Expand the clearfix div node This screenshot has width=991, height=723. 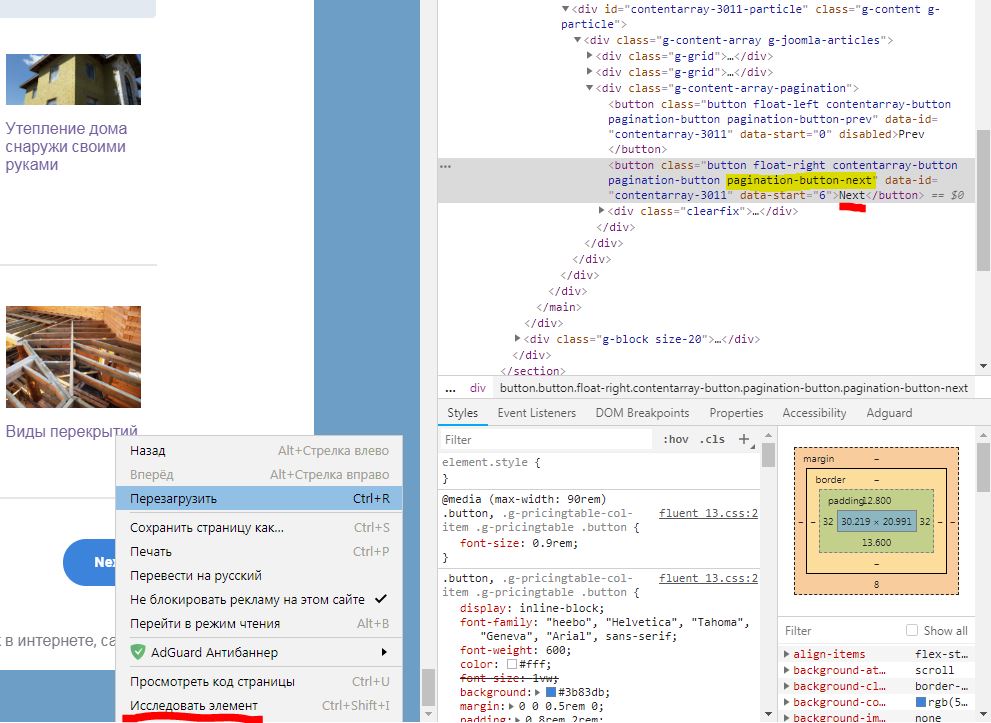(x=602, y=211)
